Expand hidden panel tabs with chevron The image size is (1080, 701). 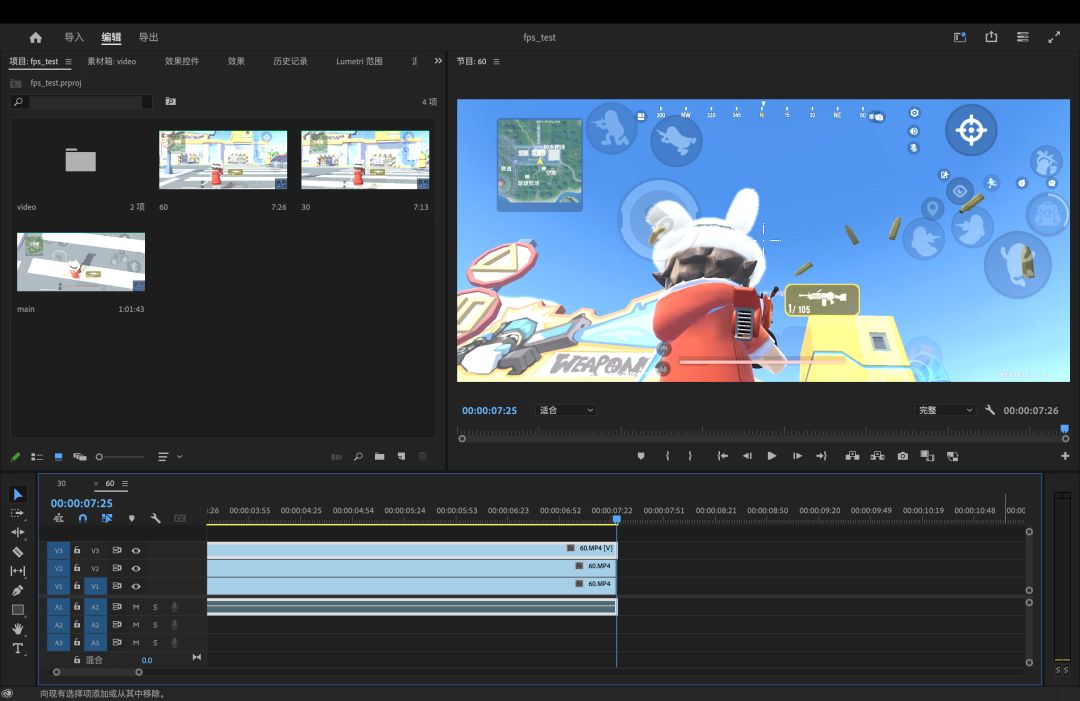(x=438, y=61)
